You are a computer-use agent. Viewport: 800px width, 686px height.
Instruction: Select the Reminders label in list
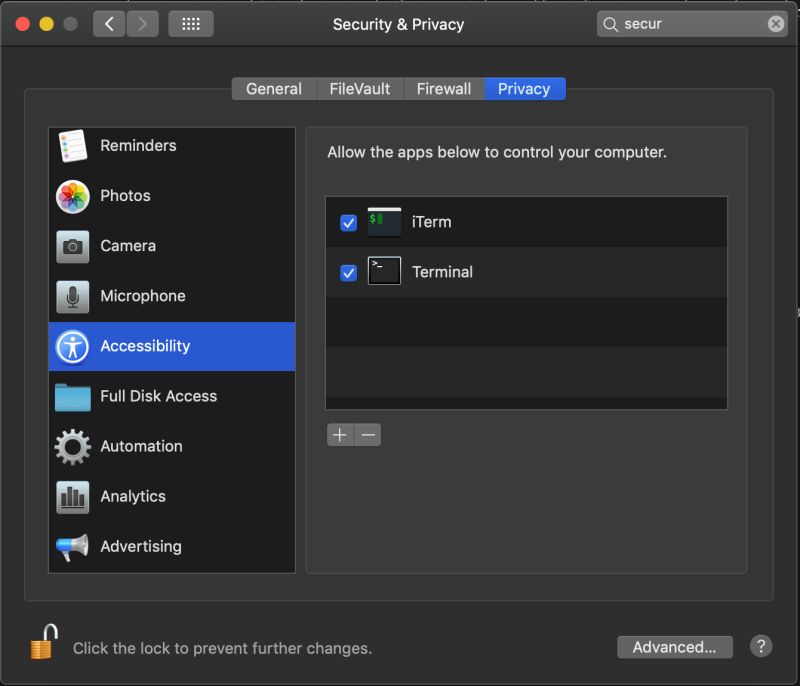[x=138, y=146]
